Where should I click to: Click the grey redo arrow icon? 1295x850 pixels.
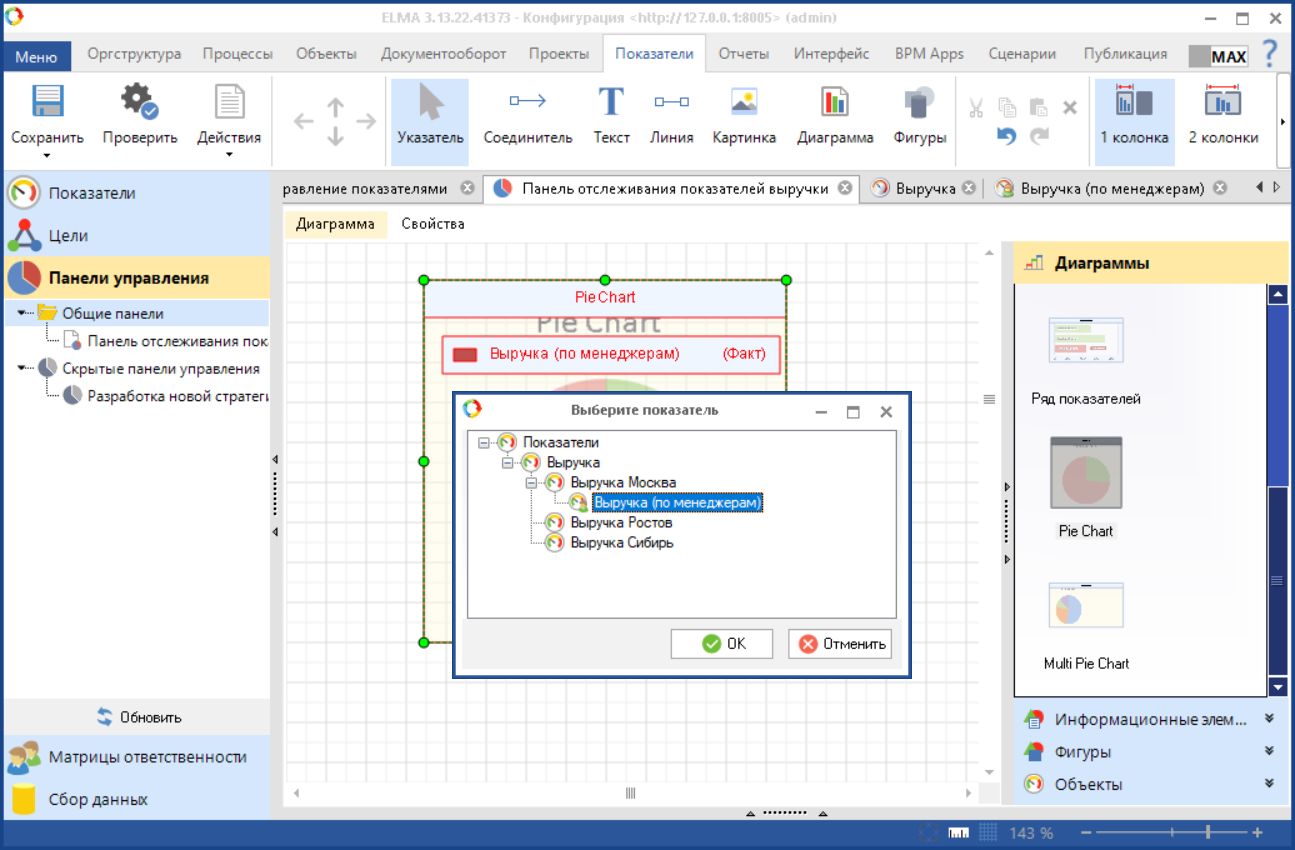tap(1039, 136)
